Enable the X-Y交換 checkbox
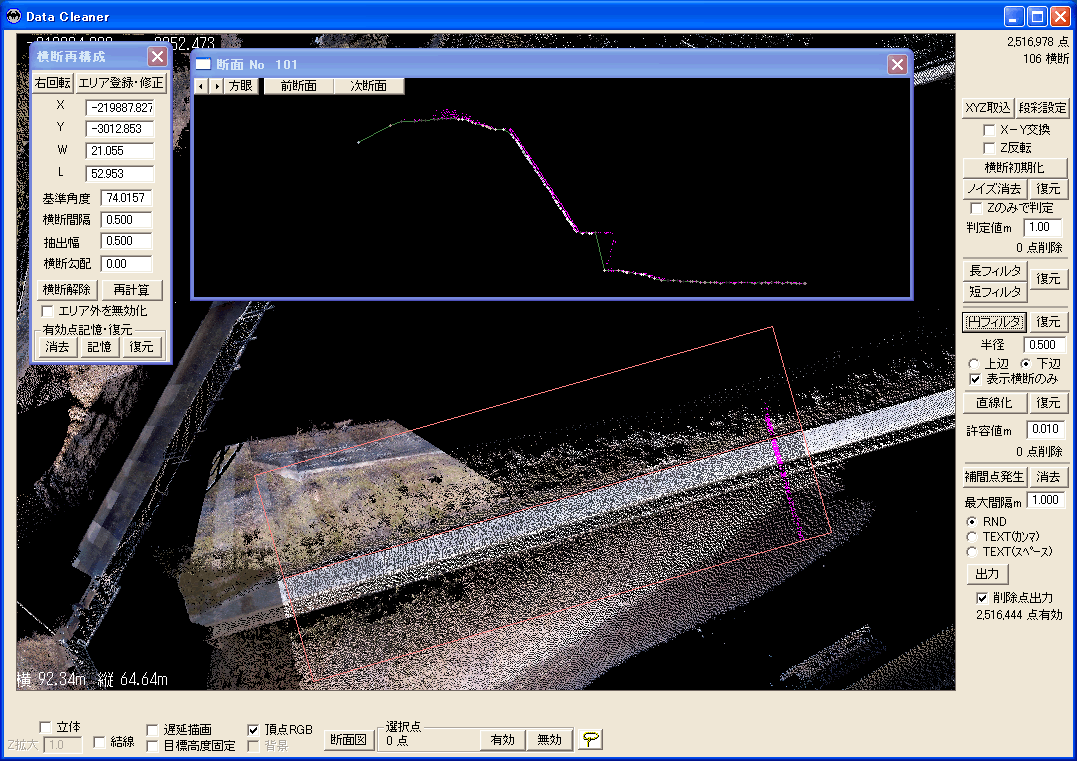1077x761 pixels. click(989, 130)
